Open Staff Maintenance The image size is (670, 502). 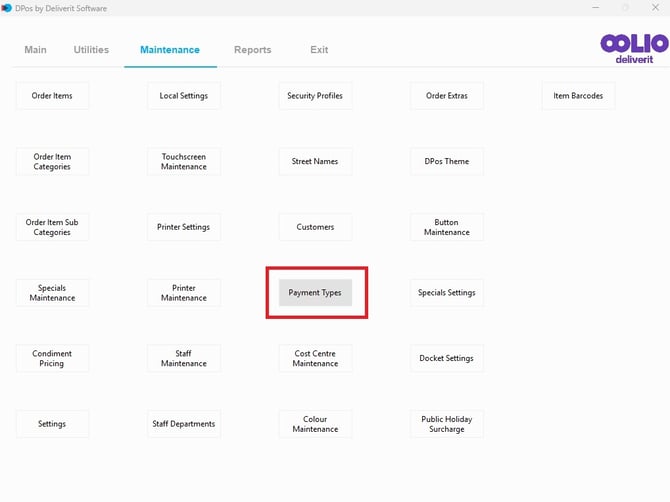click(184, 358)
